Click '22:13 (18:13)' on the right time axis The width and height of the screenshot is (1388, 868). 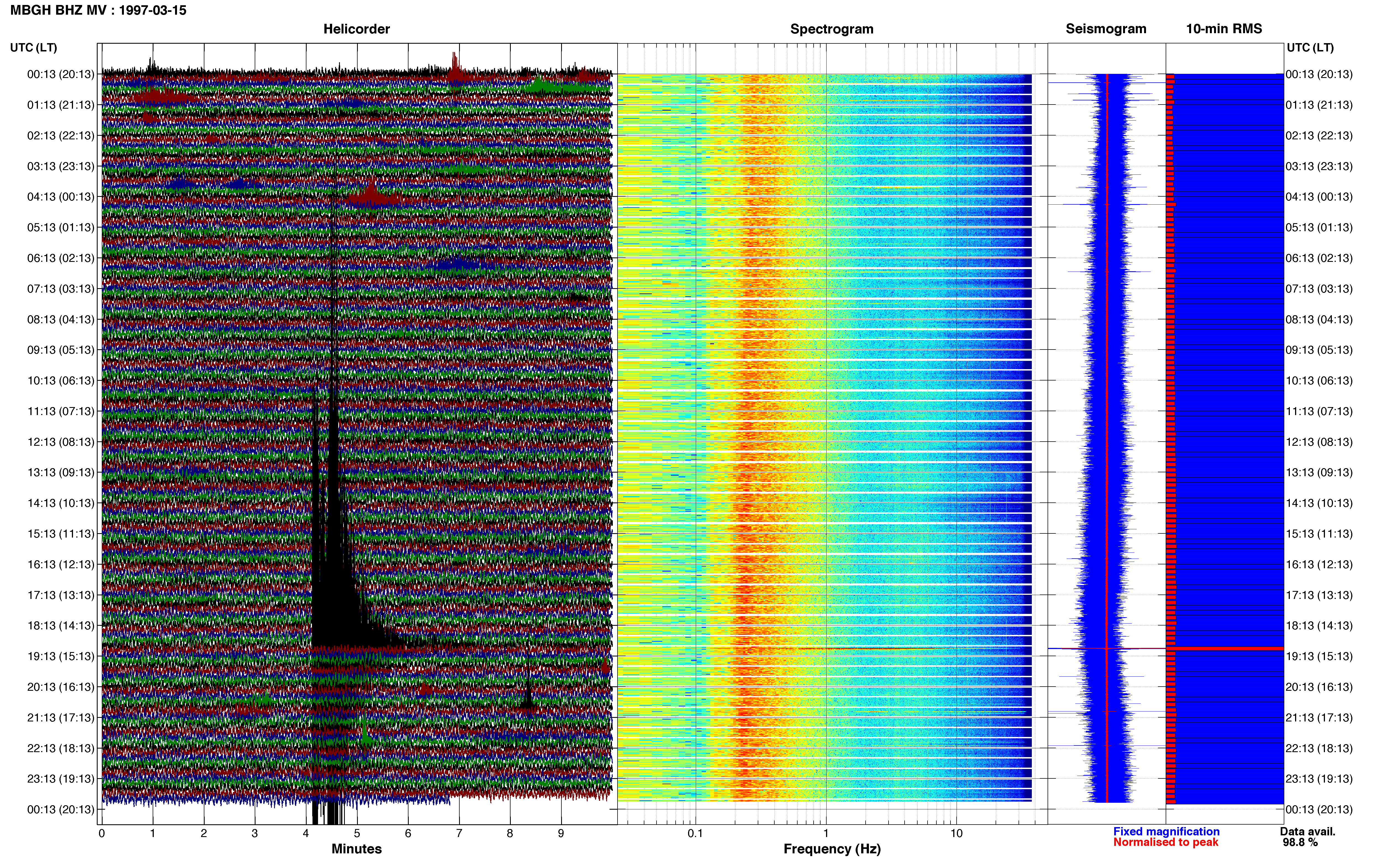point(1319,749)
